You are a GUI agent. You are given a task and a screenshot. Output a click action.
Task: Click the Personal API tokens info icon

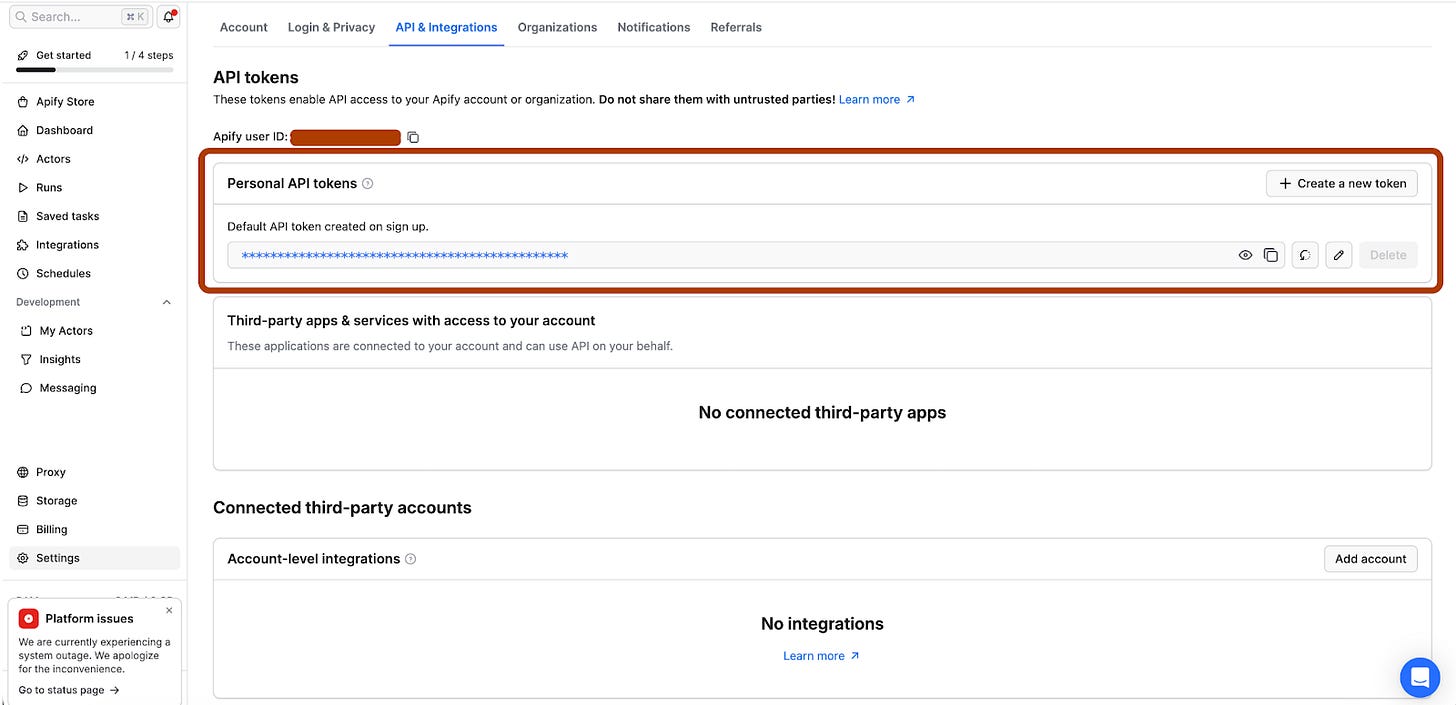pyautogui.click(x=368, y=184)
